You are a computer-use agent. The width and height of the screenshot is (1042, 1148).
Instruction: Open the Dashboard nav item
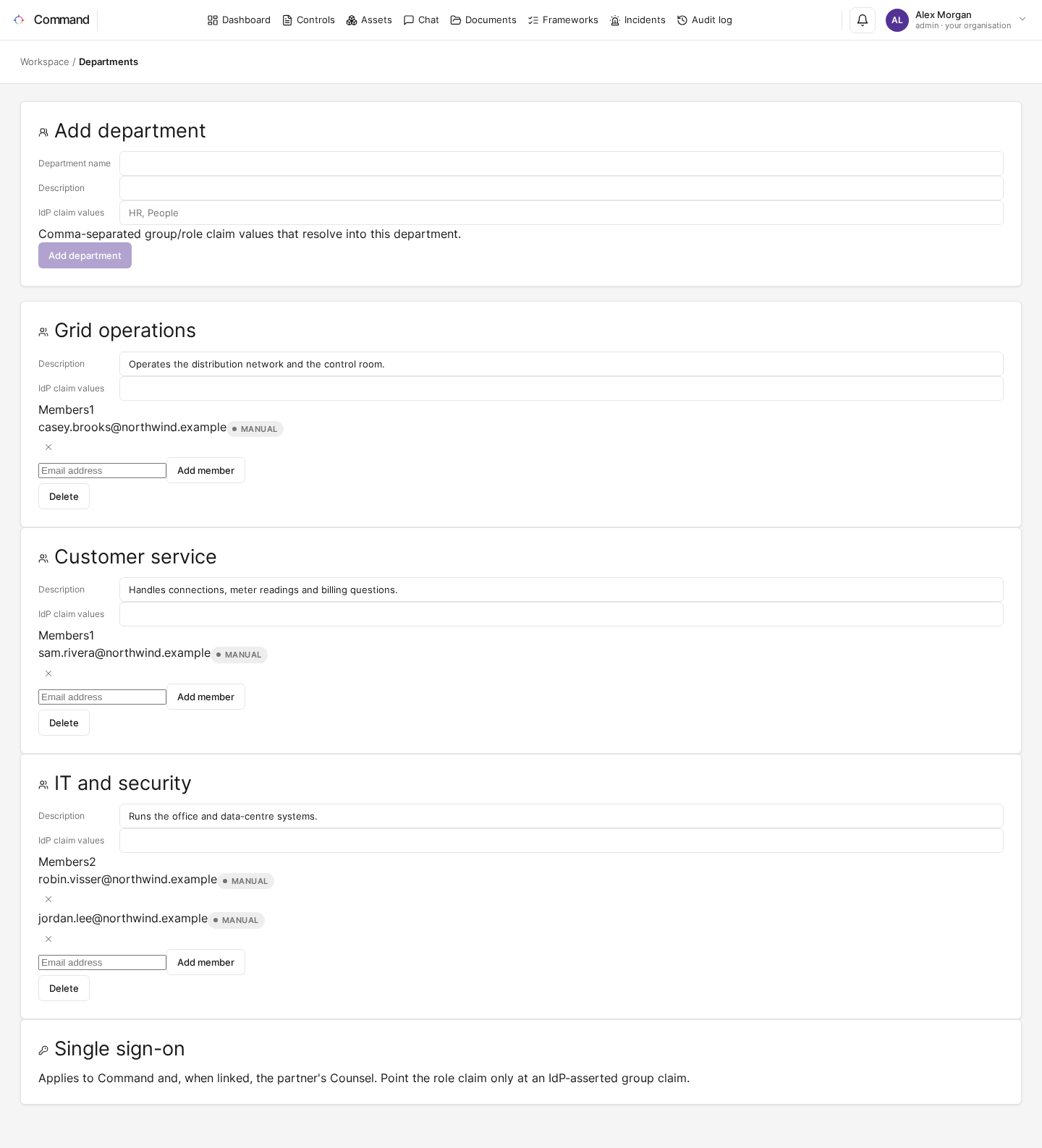239,20
